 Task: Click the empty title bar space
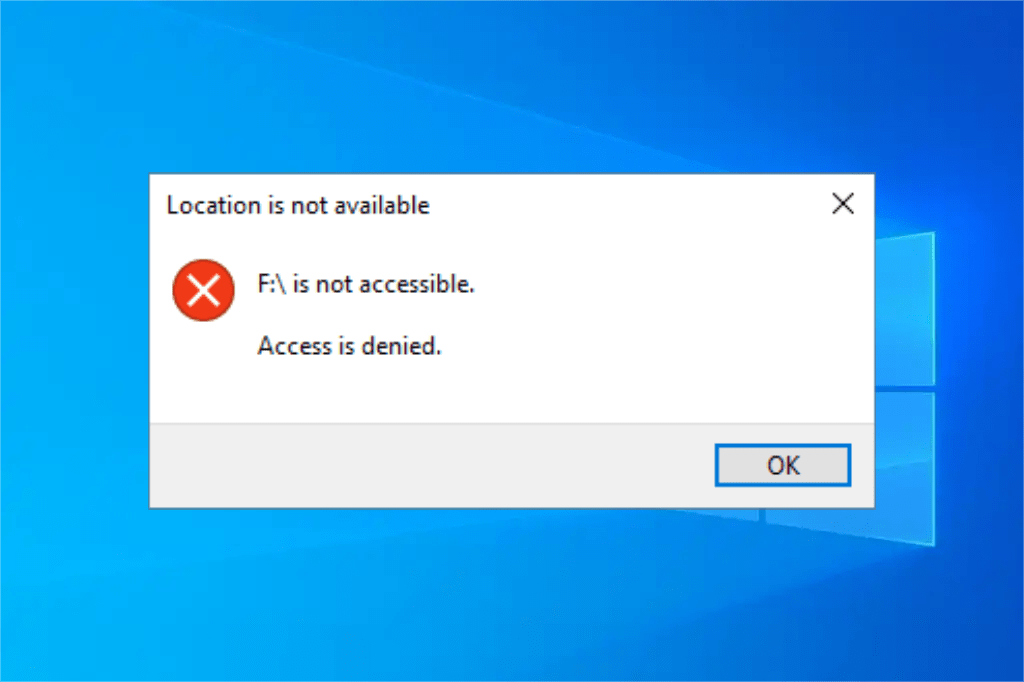[627, 204]
